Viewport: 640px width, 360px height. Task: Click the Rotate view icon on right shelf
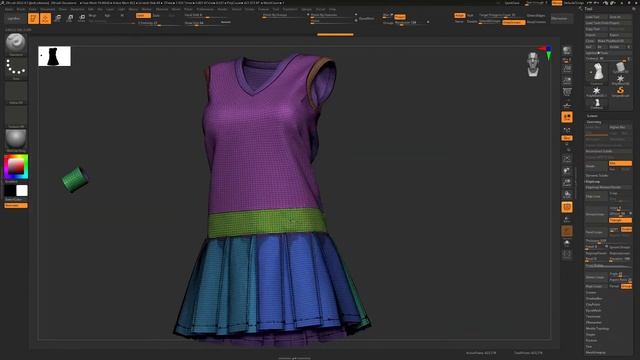pos(567,195)
